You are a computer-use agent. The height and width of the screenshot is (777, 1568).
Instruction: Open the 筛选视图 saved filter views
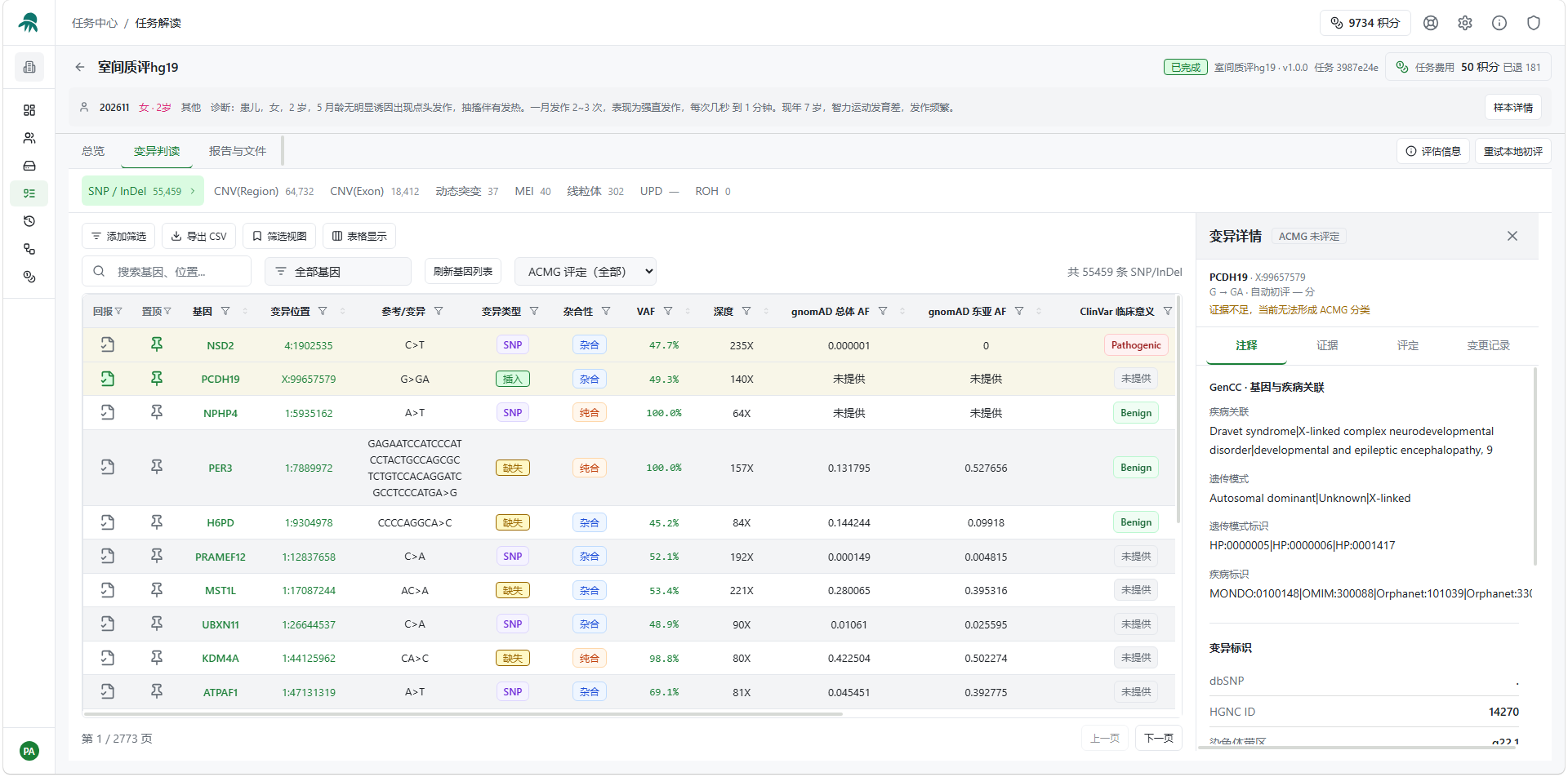(279, 236)
